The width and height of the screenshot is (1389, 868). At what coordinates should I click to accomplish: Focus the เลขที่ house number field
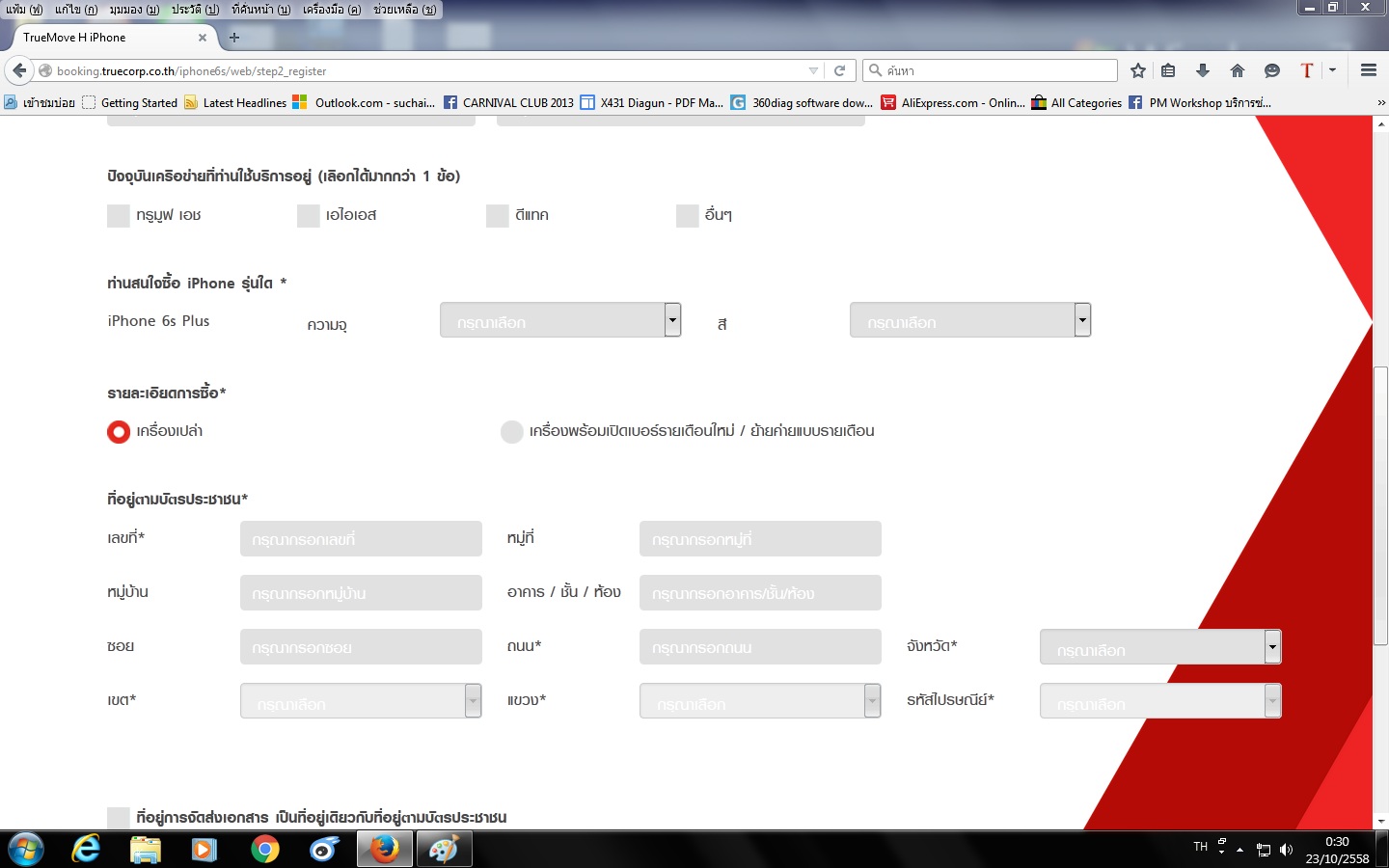pyautogui.click(x=361, y=539)
